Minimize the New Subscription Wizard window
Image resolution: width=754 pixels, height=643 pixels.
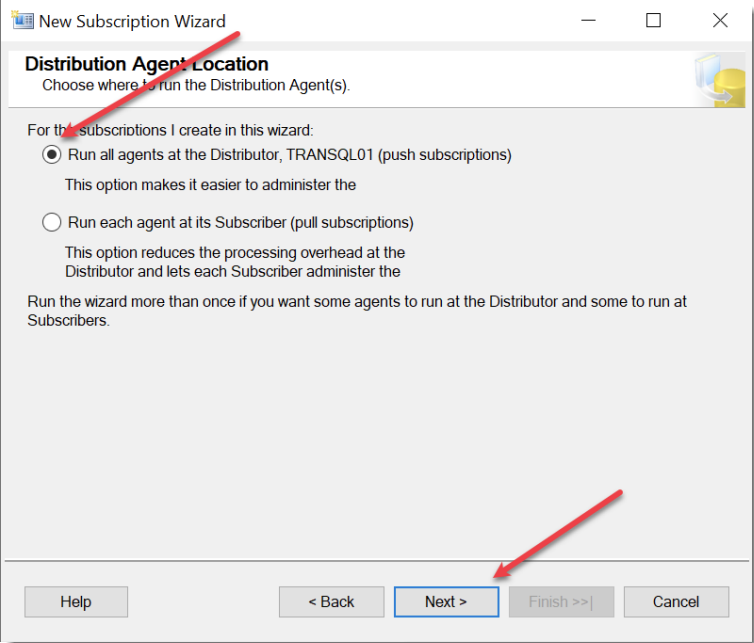pyautogui.click(x=588, y=20)
